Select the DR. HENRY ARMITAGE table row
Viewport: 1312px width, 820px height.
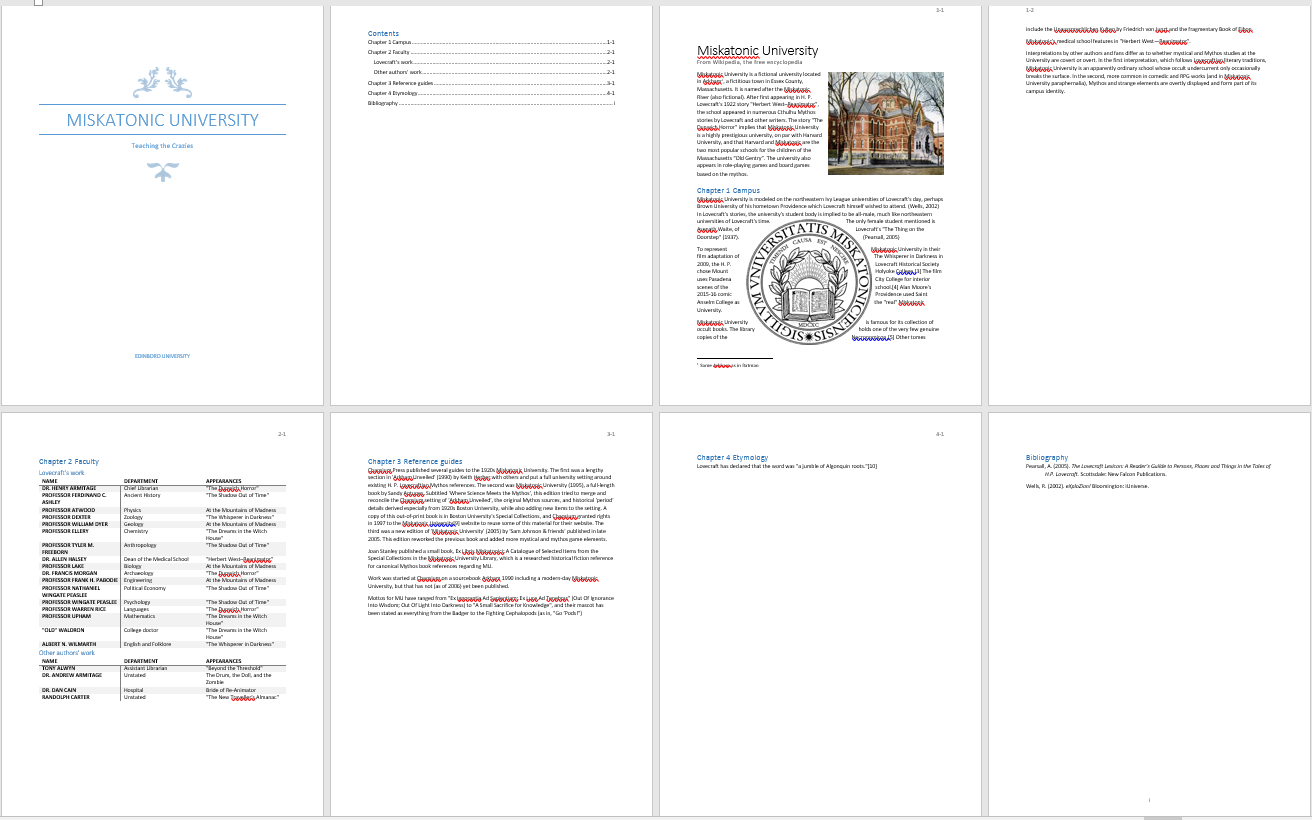click(162, 488)
